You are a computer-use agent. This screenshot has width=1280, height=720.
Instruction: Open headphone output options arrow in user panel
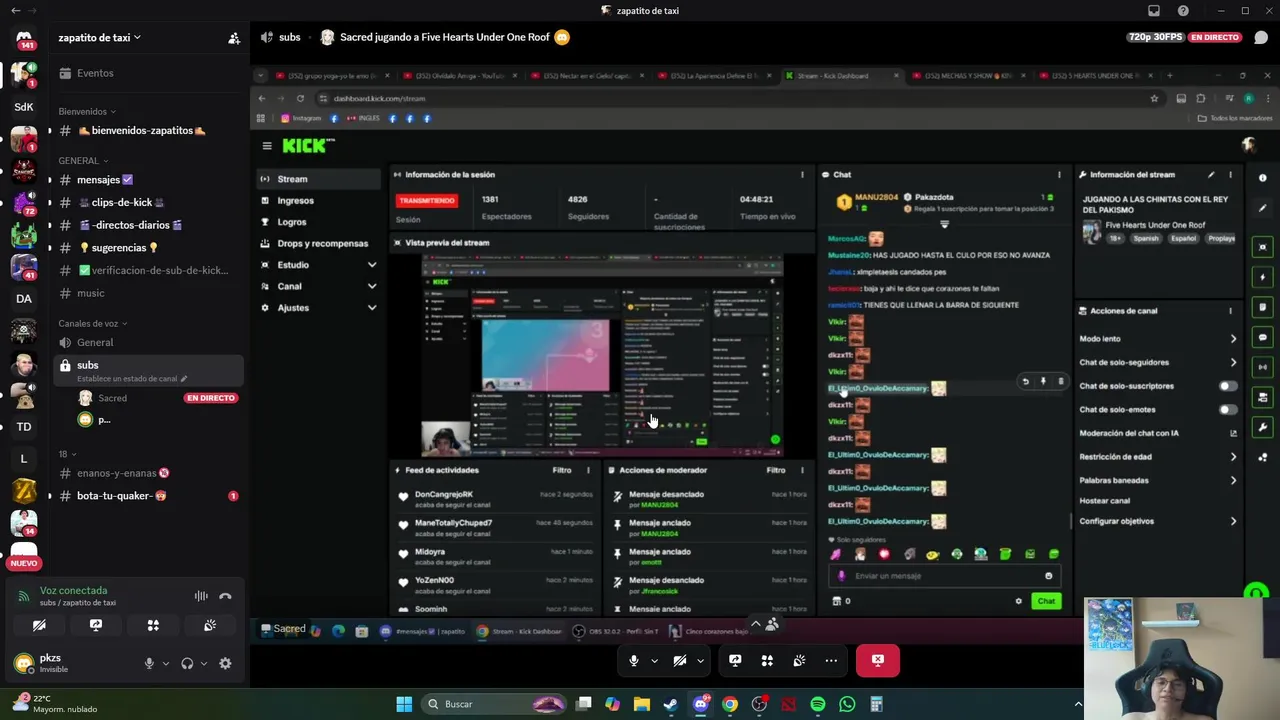pyautogui.click(x=204, y=663)
